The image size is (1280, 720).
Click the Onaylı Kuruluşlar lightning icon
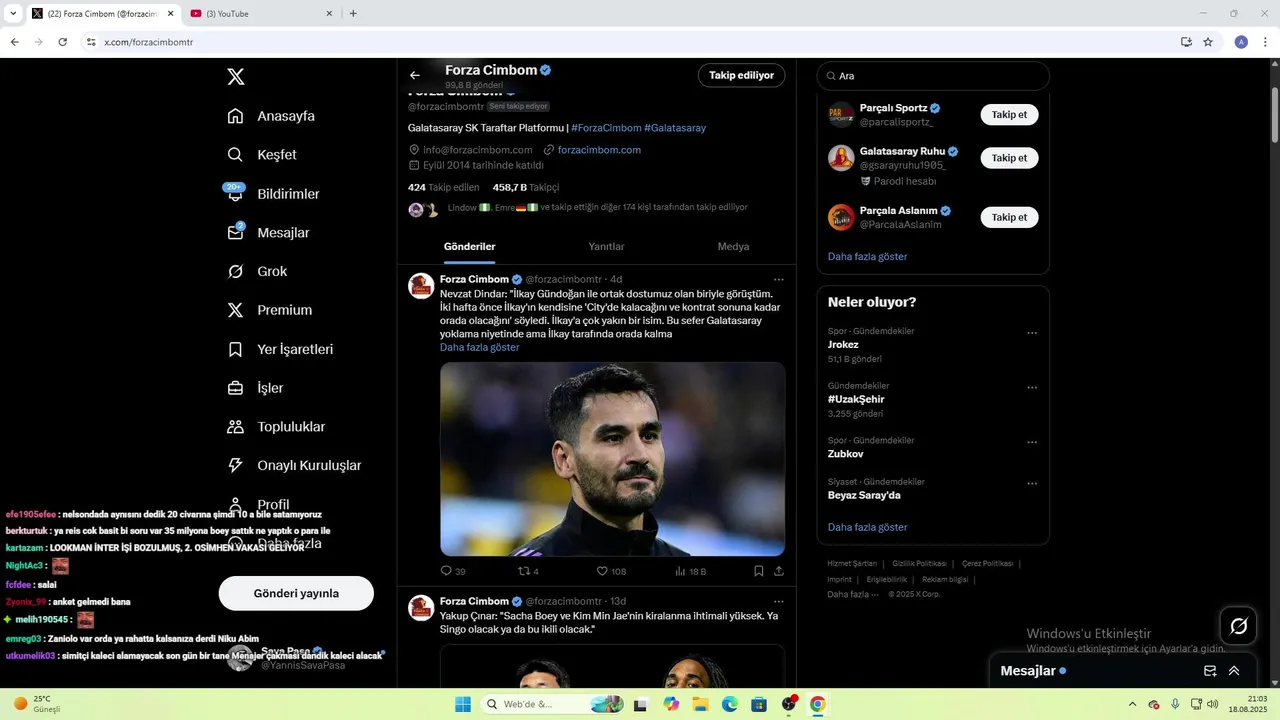(x=235, y=465)
